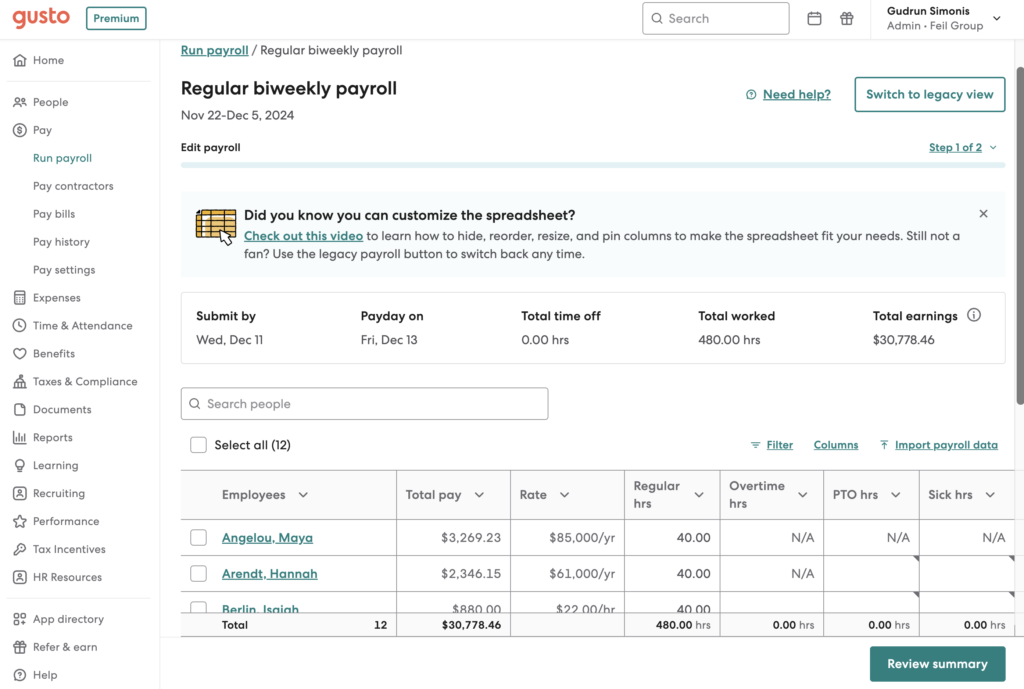
Task: Dismiss the customize spreadsheet banner
Action: coord(983,214)
